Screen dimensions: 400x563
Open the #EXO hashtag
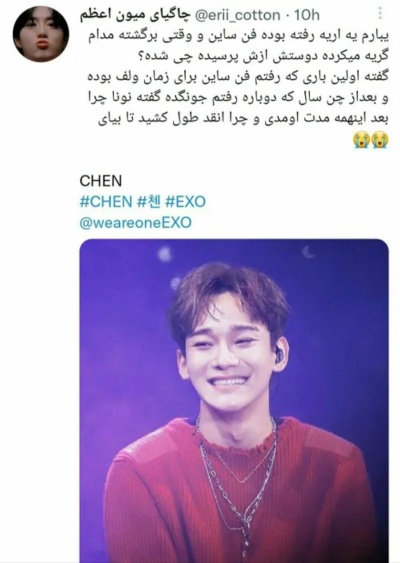tap(185, 201)
